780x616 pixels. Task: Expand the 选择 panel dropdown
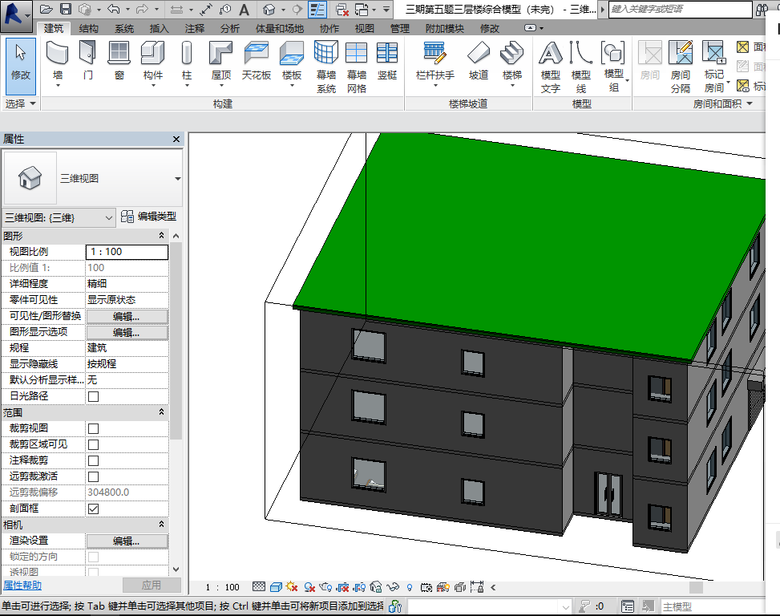32,104
